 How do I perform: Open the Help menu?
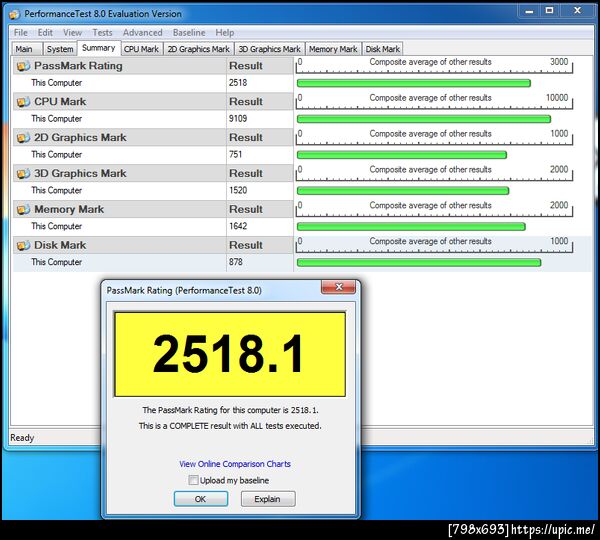tap(225, 33)
